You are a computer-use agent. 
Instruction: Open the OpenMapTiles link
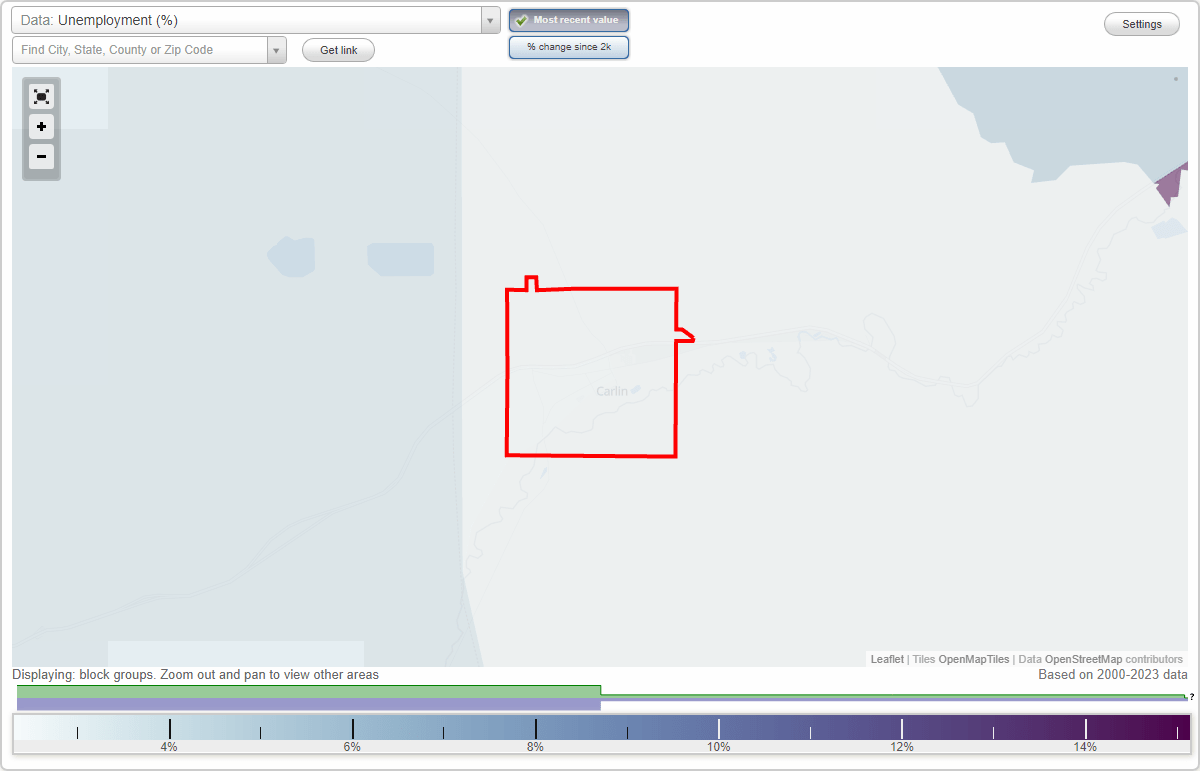(x=973, y=659)
